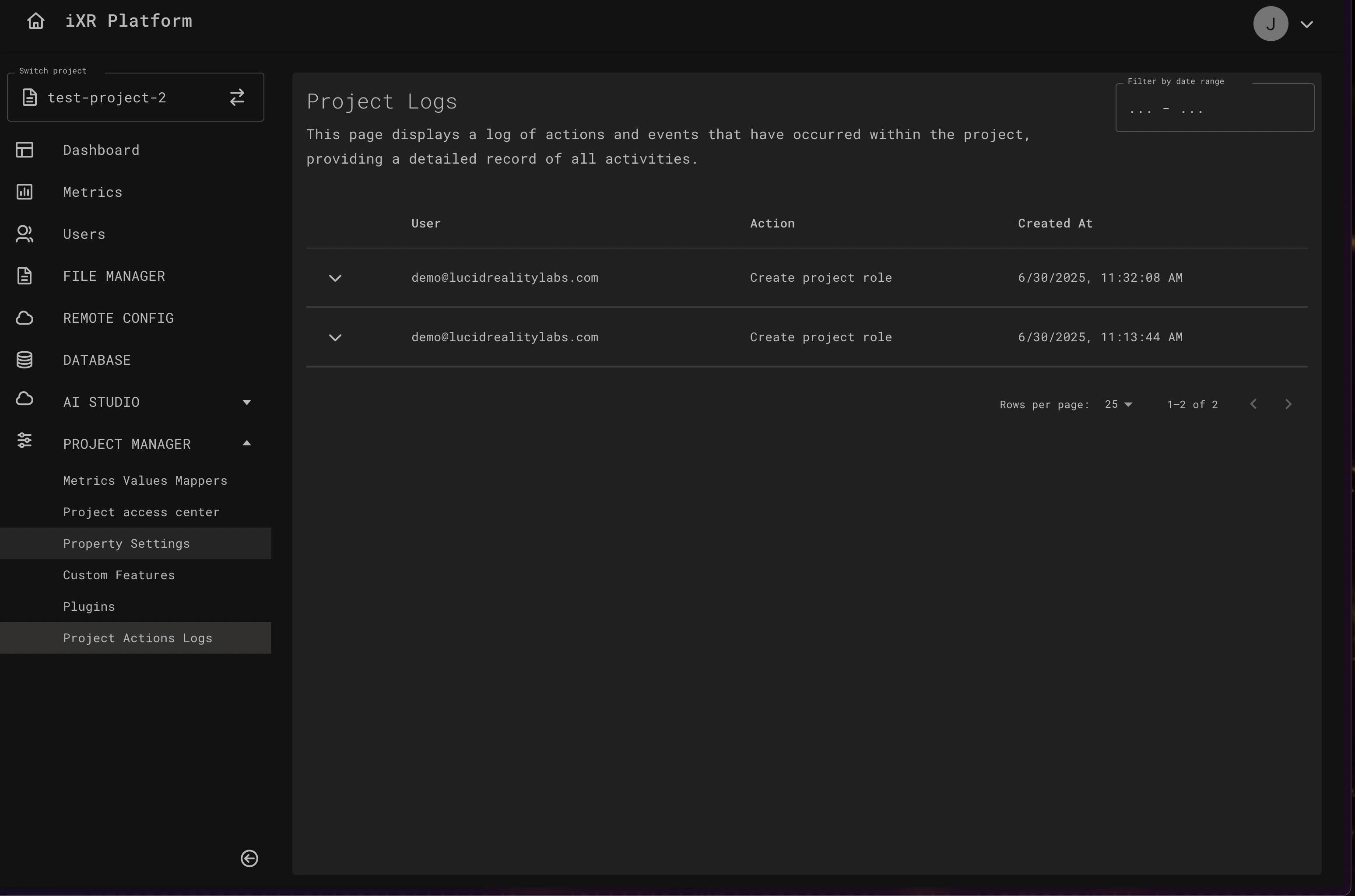The height and width of the screenshot is (896, 1355).
Task: Click the switch project arrows icon
Action: [237, 97]
